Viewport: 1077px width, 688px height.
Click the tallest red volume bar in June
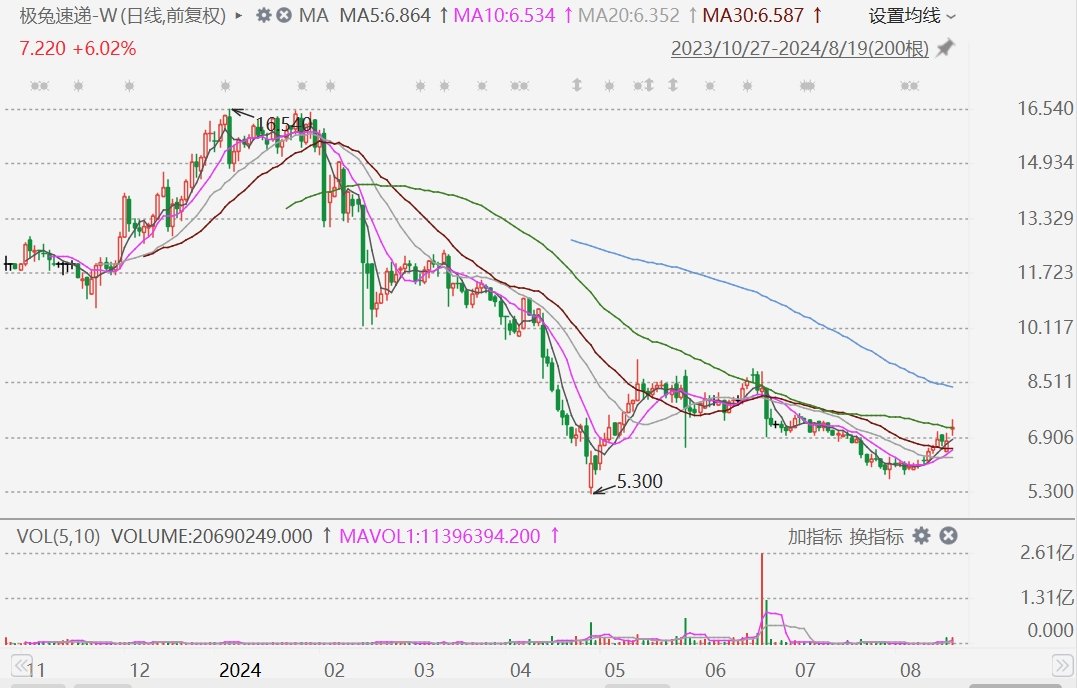[x=762, y=598]
